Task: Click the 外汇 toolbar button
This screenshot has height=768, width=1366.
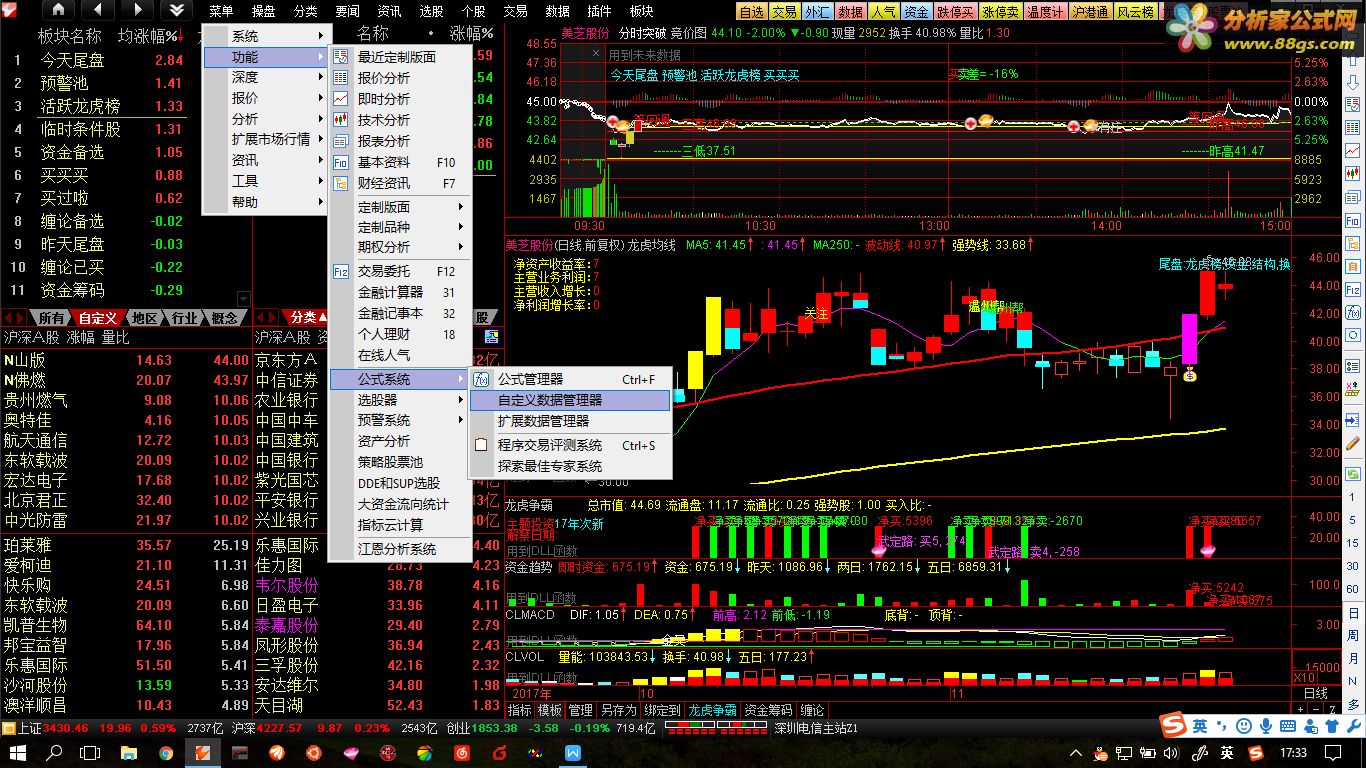Action: pos(817,12)
